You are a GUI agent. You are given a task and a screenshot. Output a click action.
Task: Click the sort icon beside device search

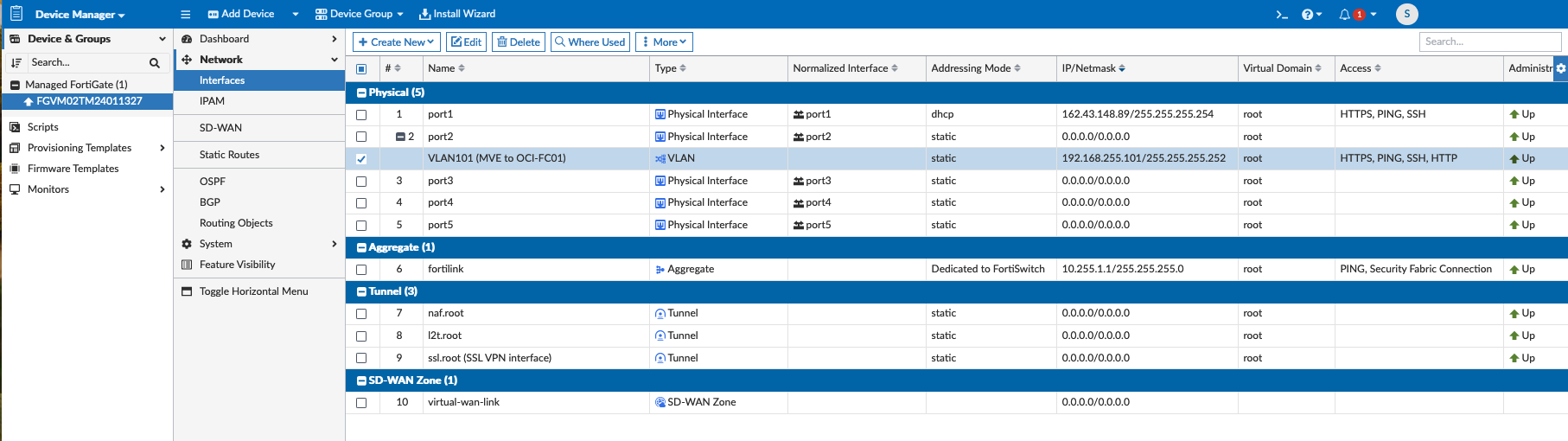pyautogui.click(x=16, y=62)
